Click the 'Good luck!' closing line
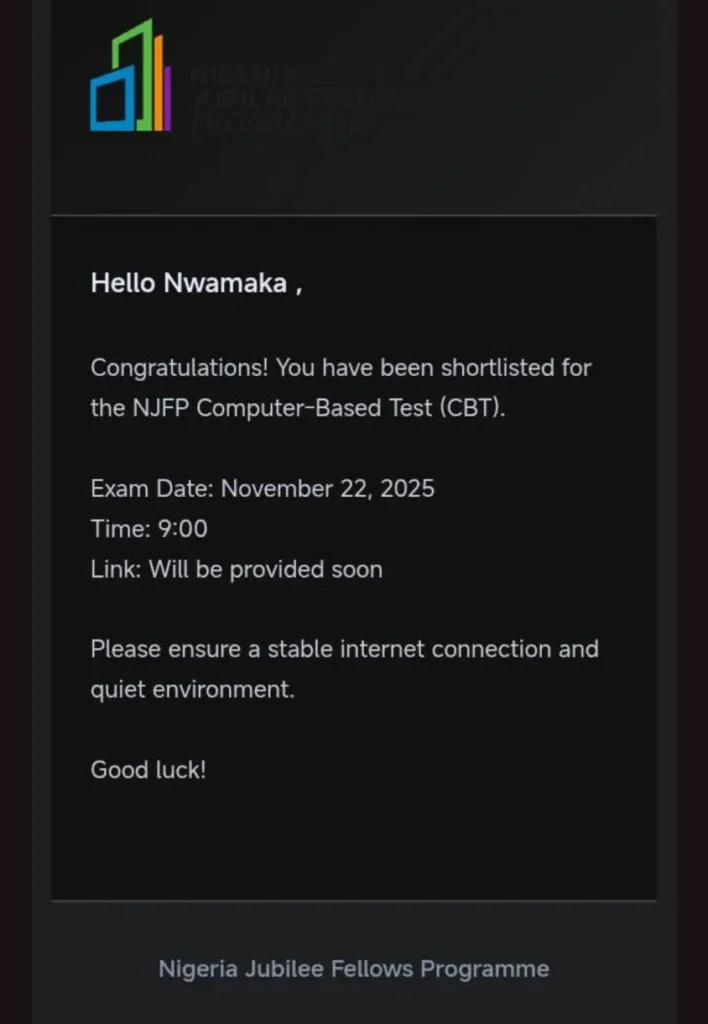The height and width of the screenshot is (1024, 708). click(x=148, y=770)
